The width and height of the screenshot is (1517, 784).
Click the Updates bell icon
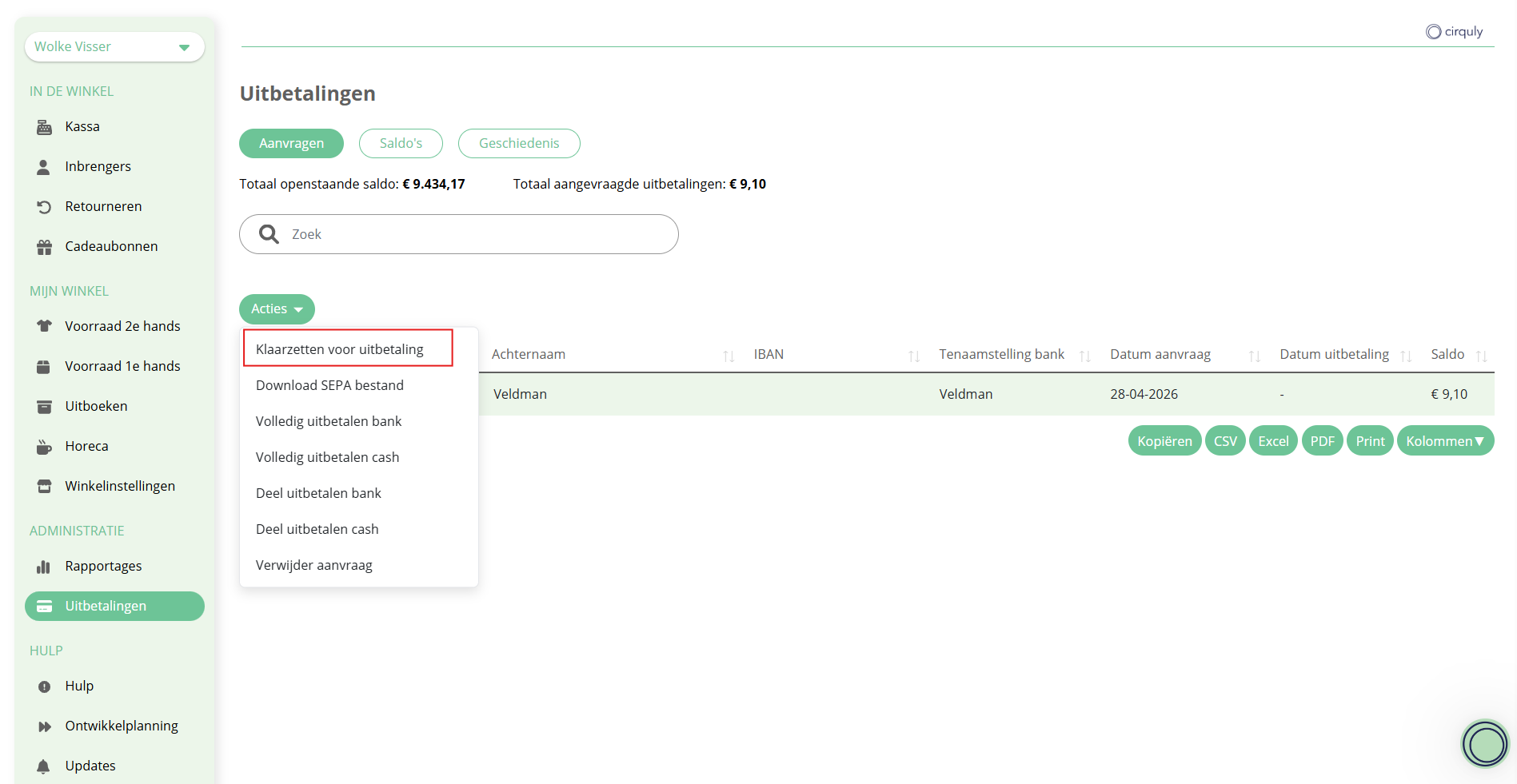pos(44,766)
